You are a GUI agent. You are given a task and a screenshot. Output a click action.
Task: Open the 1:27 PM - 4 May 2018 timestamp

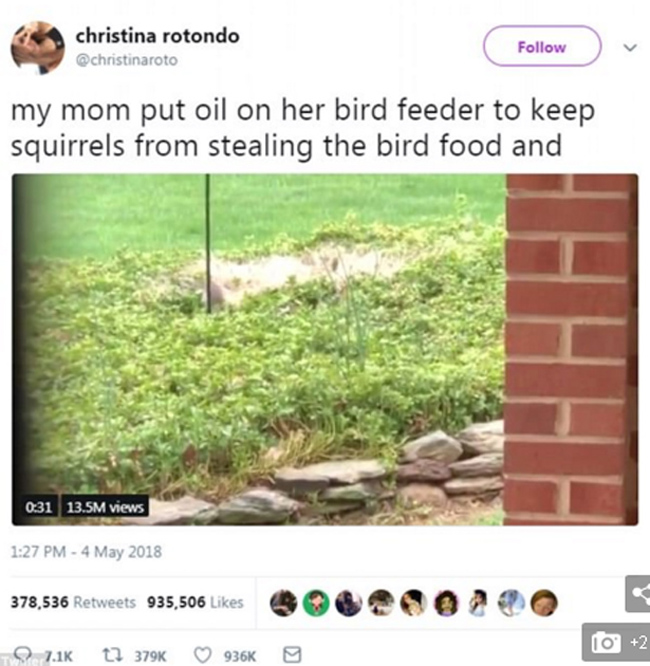click(86, 552)
